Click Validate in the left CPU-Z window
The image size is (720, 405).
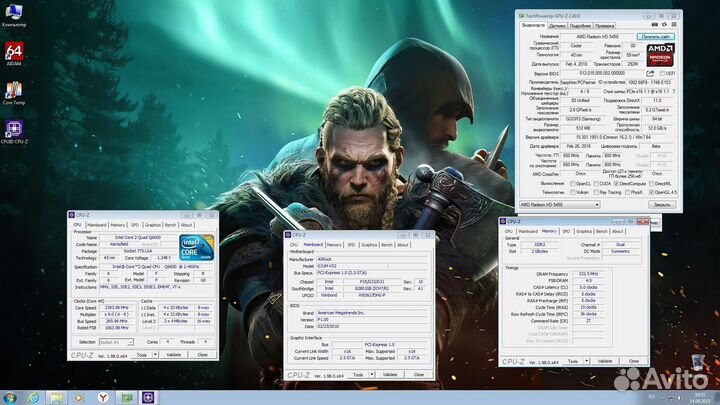[x=174, y=355]
